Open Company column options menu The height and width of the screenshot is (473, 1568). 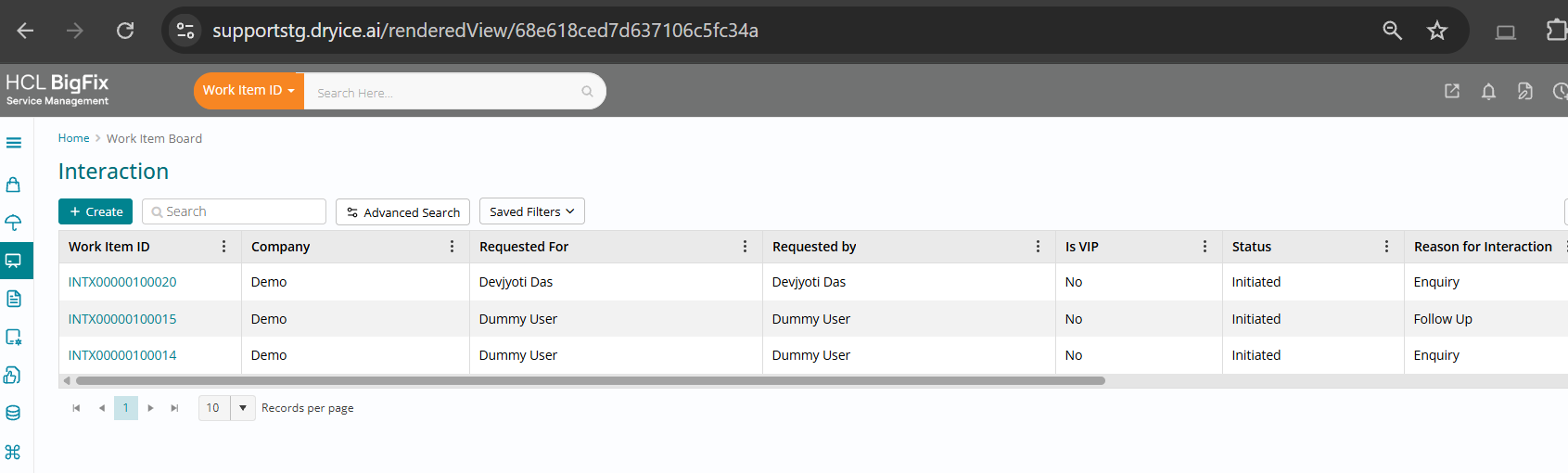(x=453, y=247)
